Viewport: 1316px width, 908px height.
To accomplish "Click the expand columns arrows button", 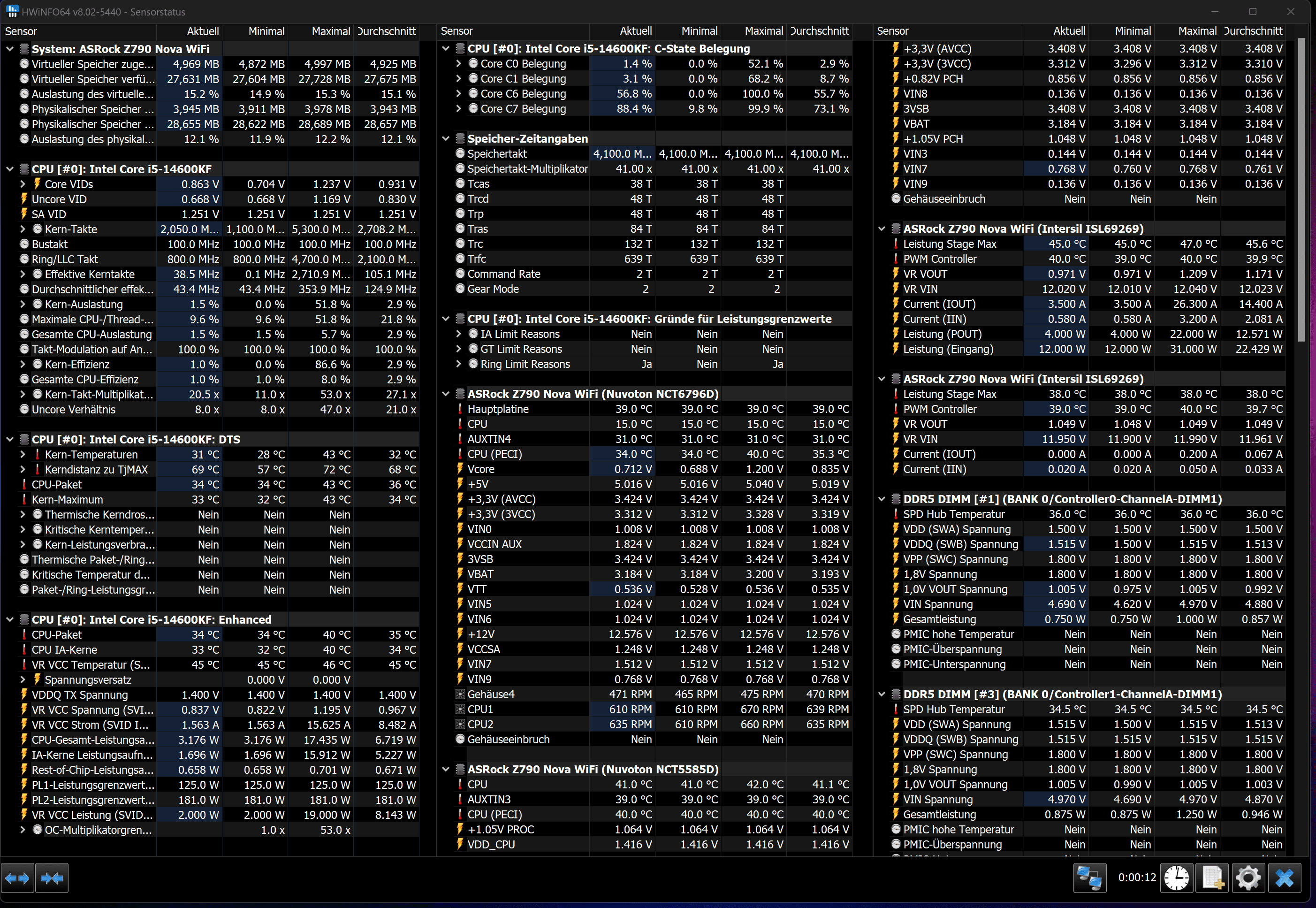I will point(17,878).
